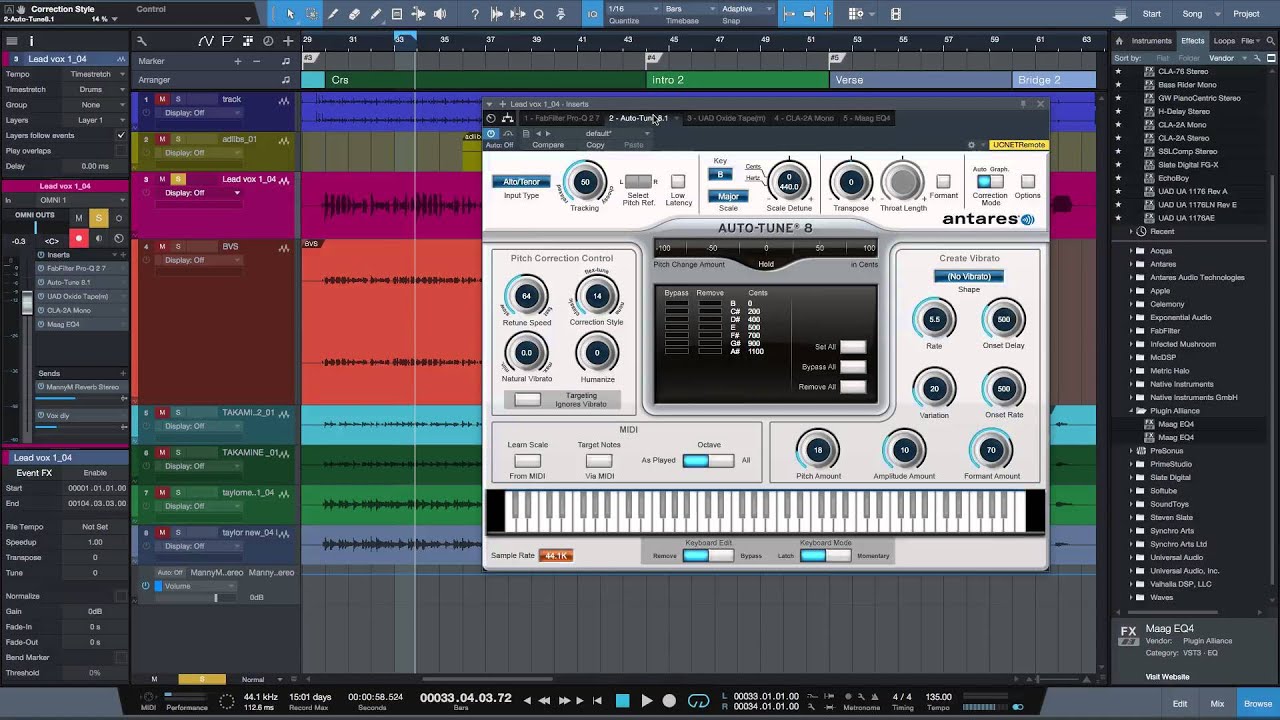Toggle the Formant button
The width and height of the screenshot is (1280, 720).
coord(943,182)
